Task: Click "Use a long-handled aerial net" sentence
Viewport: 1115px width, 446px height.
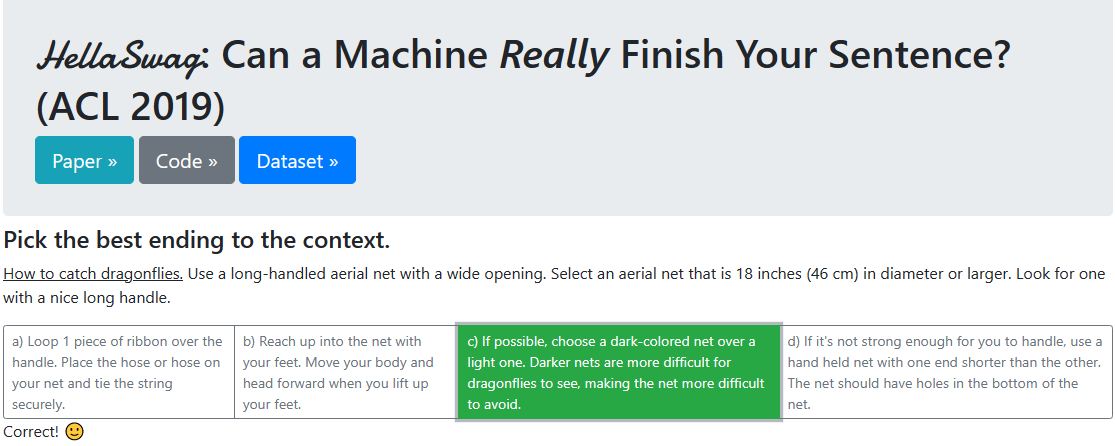Action: [290, 273]
